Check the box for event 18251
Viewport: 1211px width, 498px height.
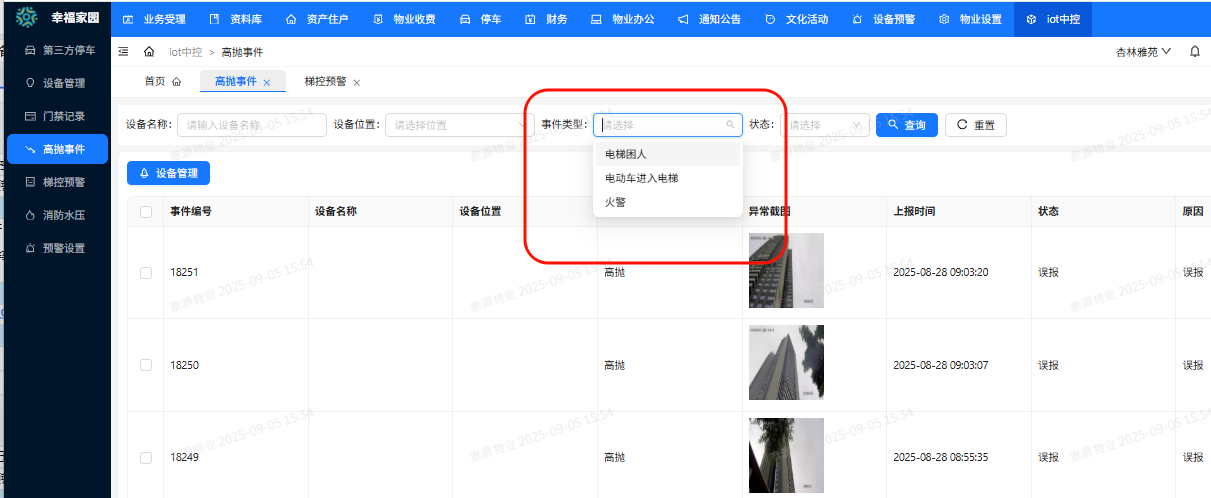point(146,272)
